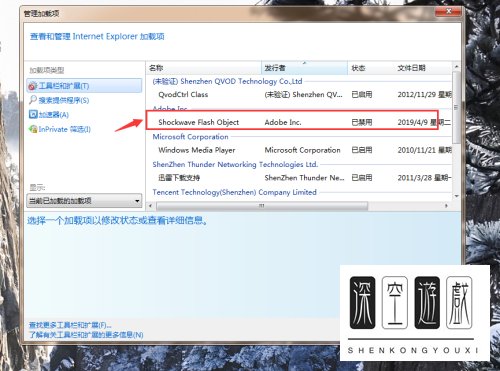Close the Manage Add-ons (管理加载项) window
This screenshot has width=500, height=371.
(448, 11)
